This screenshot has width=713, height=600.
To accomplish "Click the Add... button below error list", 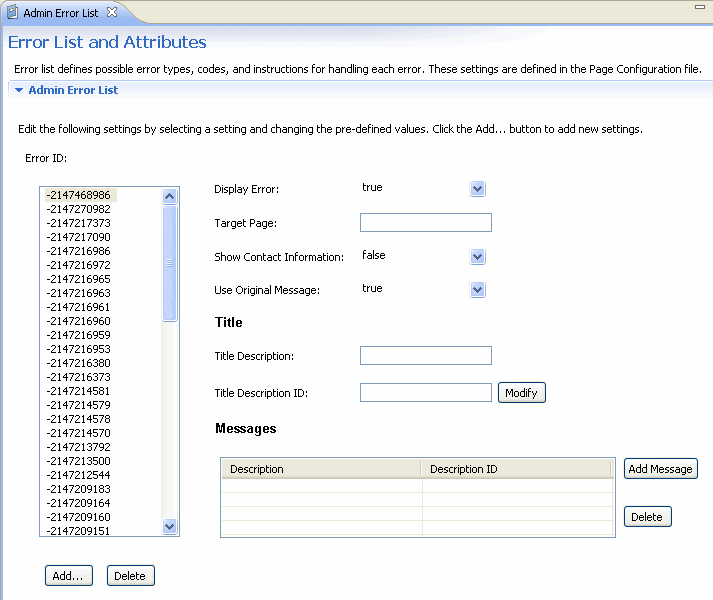I will coord(69,576).
